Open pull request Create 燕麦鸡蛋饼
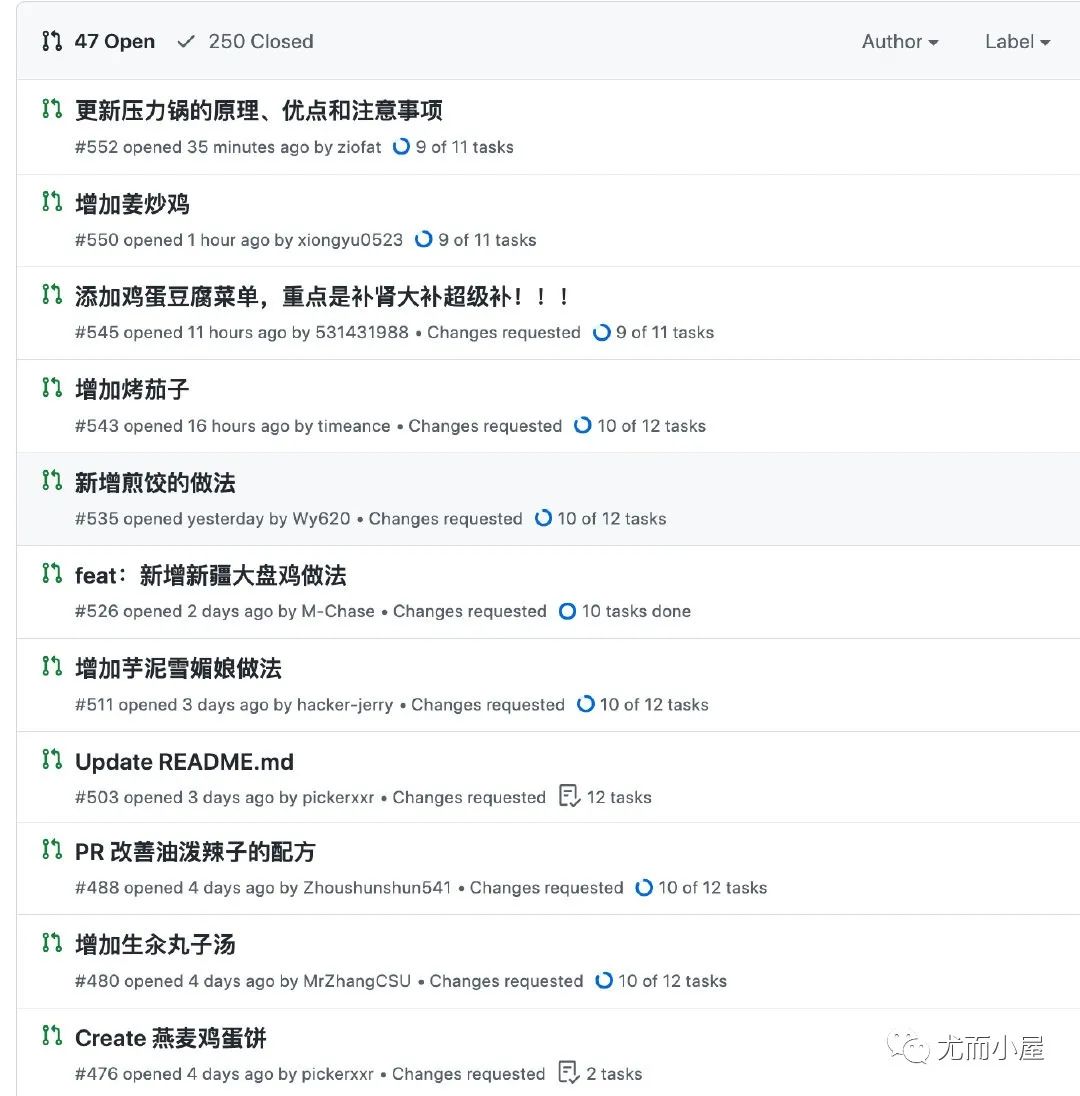 click(x=171, y=1038)
